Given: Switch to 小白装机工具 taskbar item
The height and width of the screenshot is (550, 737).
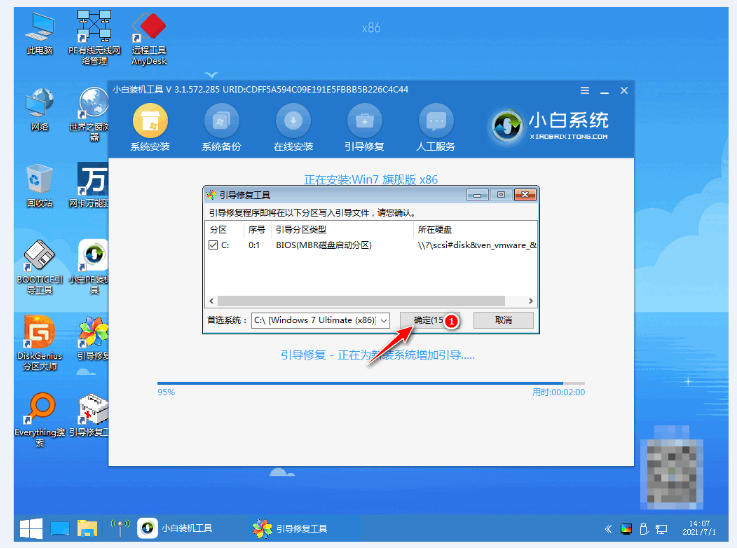Looking at the screenshot, I should (175, 528).
